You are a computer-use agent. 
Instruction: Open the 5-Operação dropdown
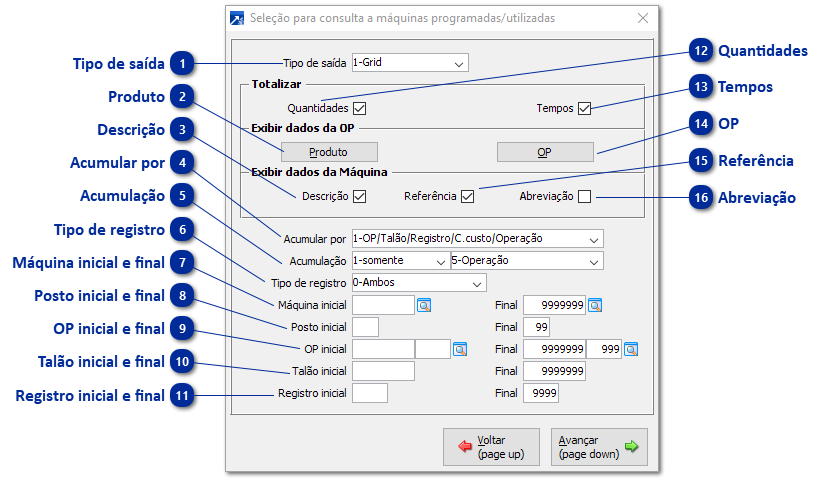pyautogui.click(x=527, y=261)
